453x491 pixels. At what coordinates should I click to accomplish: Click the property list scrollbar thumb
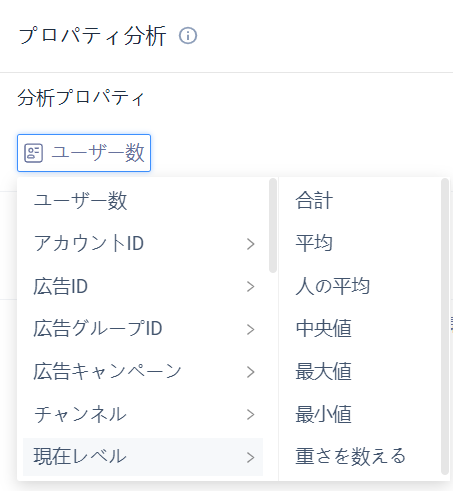(273, 226)
